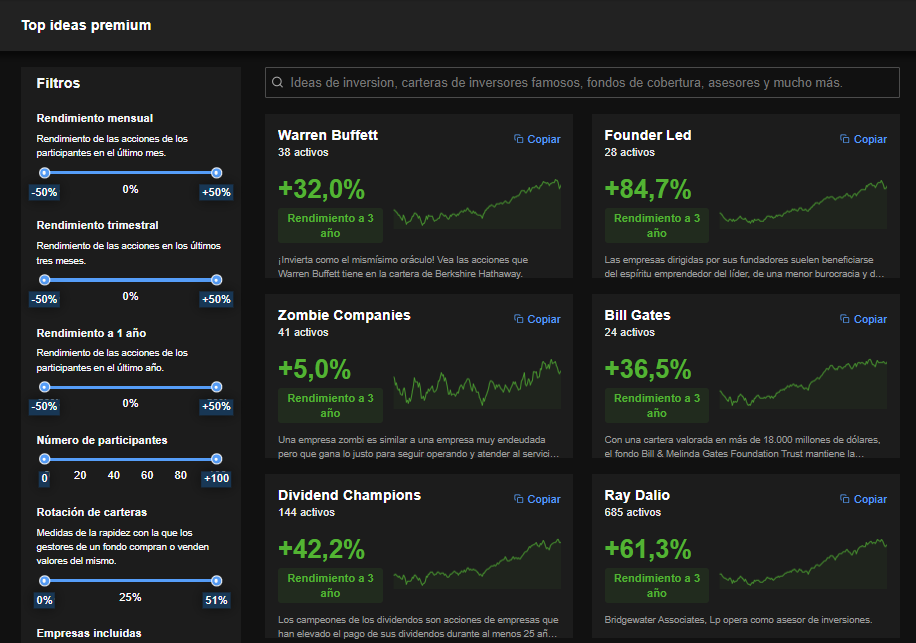Click the Bill Gates performance chart
Viewport: 916px width, 643px height.
click(803, 383)
